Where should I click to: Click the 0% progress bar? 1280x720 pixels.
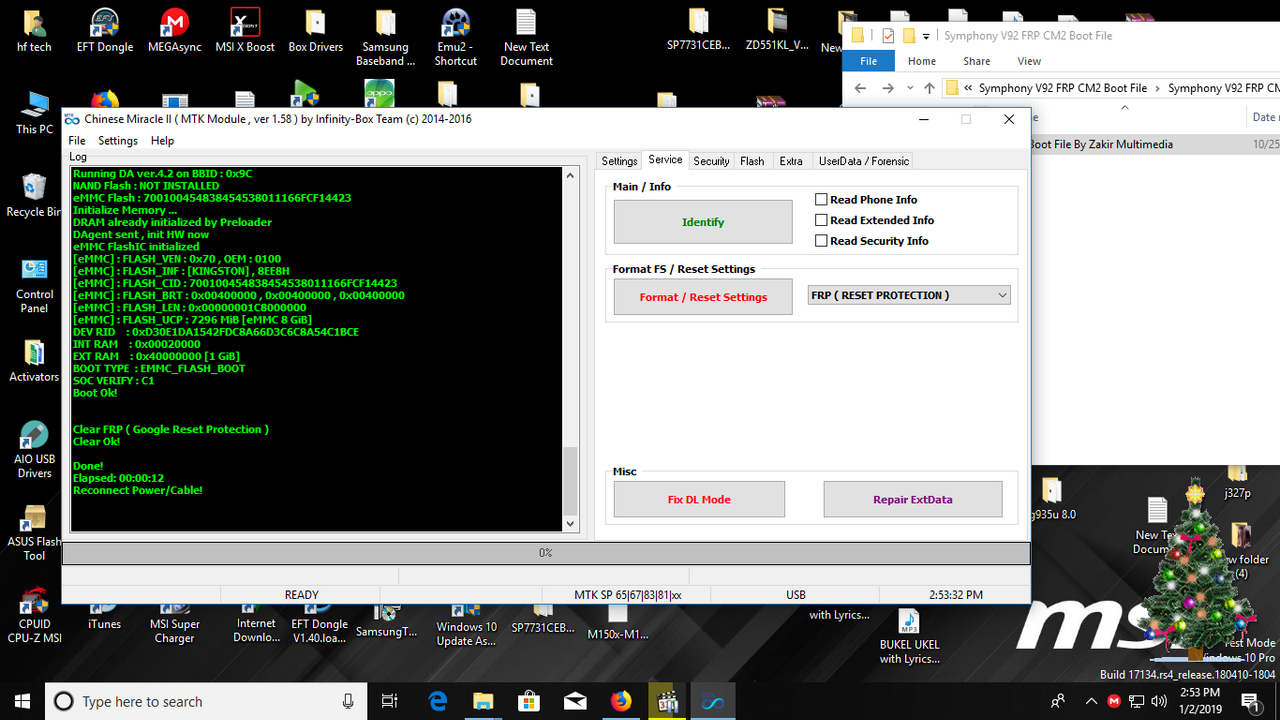[545, 552]
